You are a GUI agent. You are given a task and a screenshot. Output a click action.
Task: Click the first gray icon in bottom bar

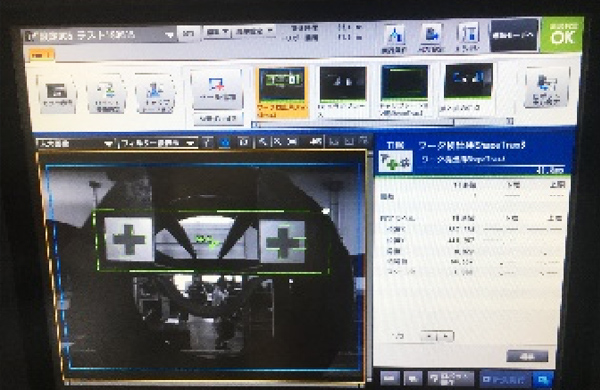pos(390,379)
